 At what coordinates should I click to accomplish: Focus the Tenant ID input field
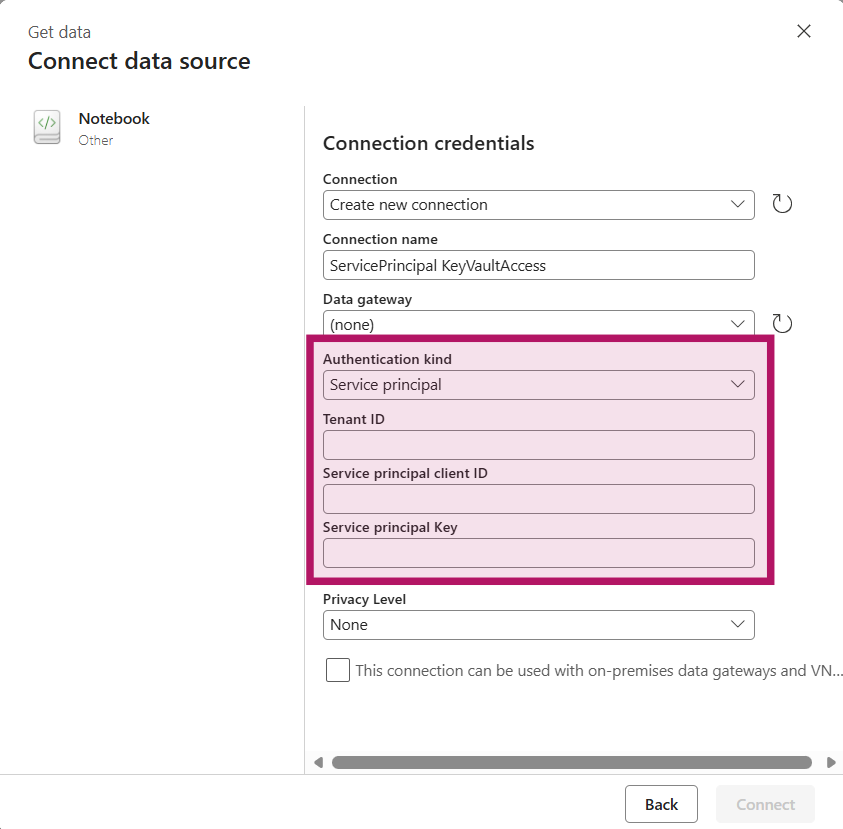538,445
